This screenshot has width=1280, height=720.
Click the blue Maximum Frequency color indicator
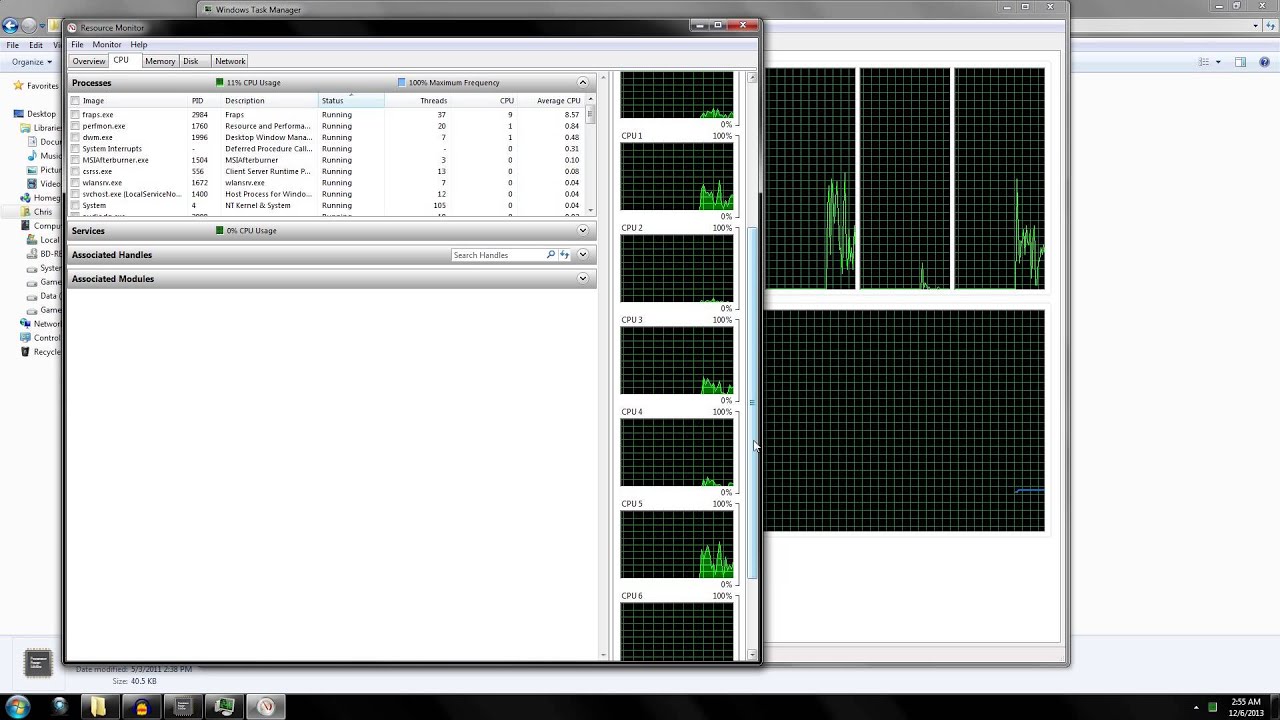click(402, 83)
